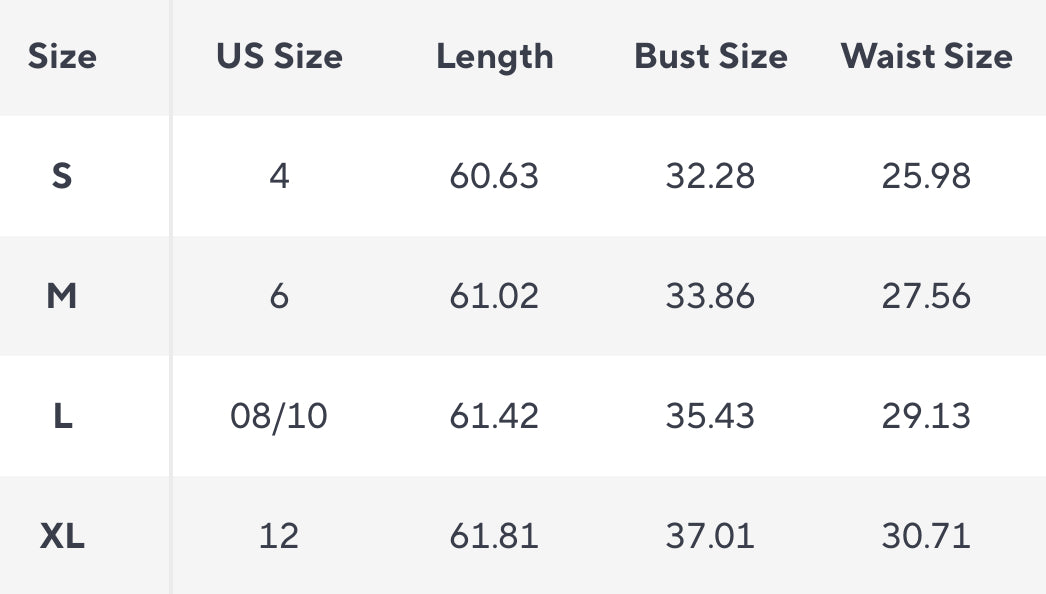1046x594 pixels.
Task: Click the Size column header
Action: [x=62, y=57]
